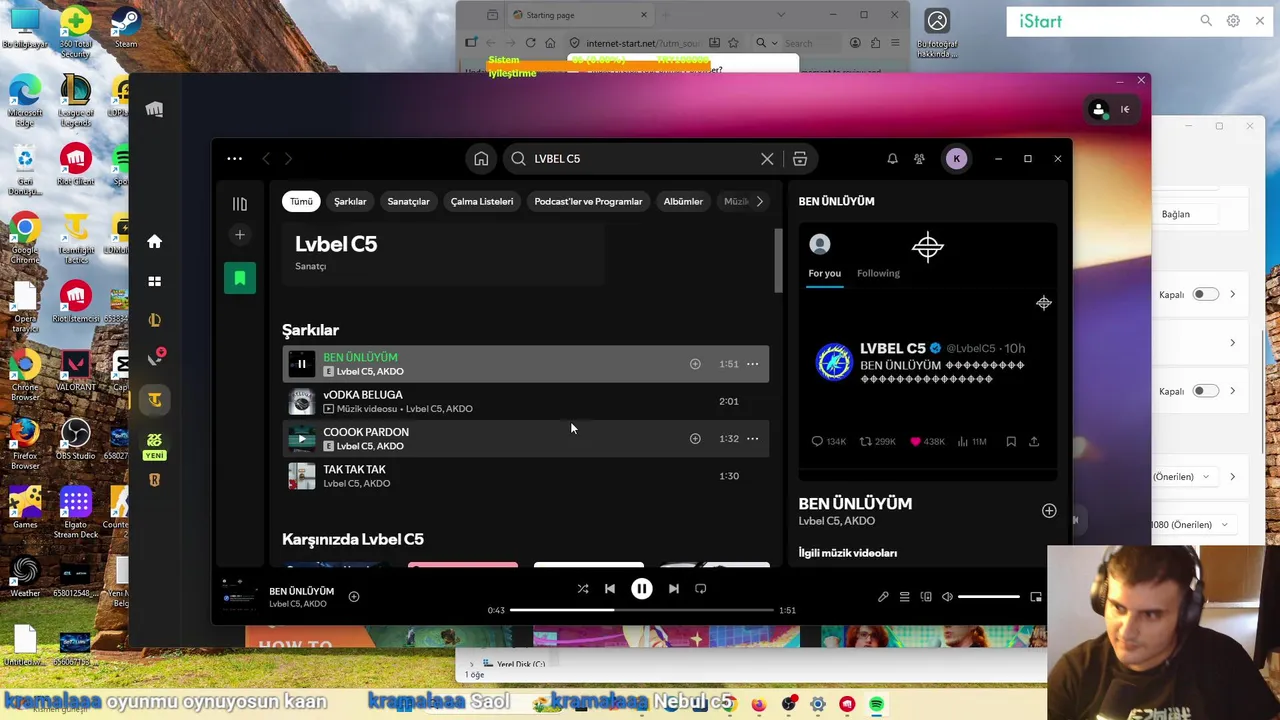
Task: Open Spotify three-dot main menu
Action: pyautogui.click(x=234, y=158)
